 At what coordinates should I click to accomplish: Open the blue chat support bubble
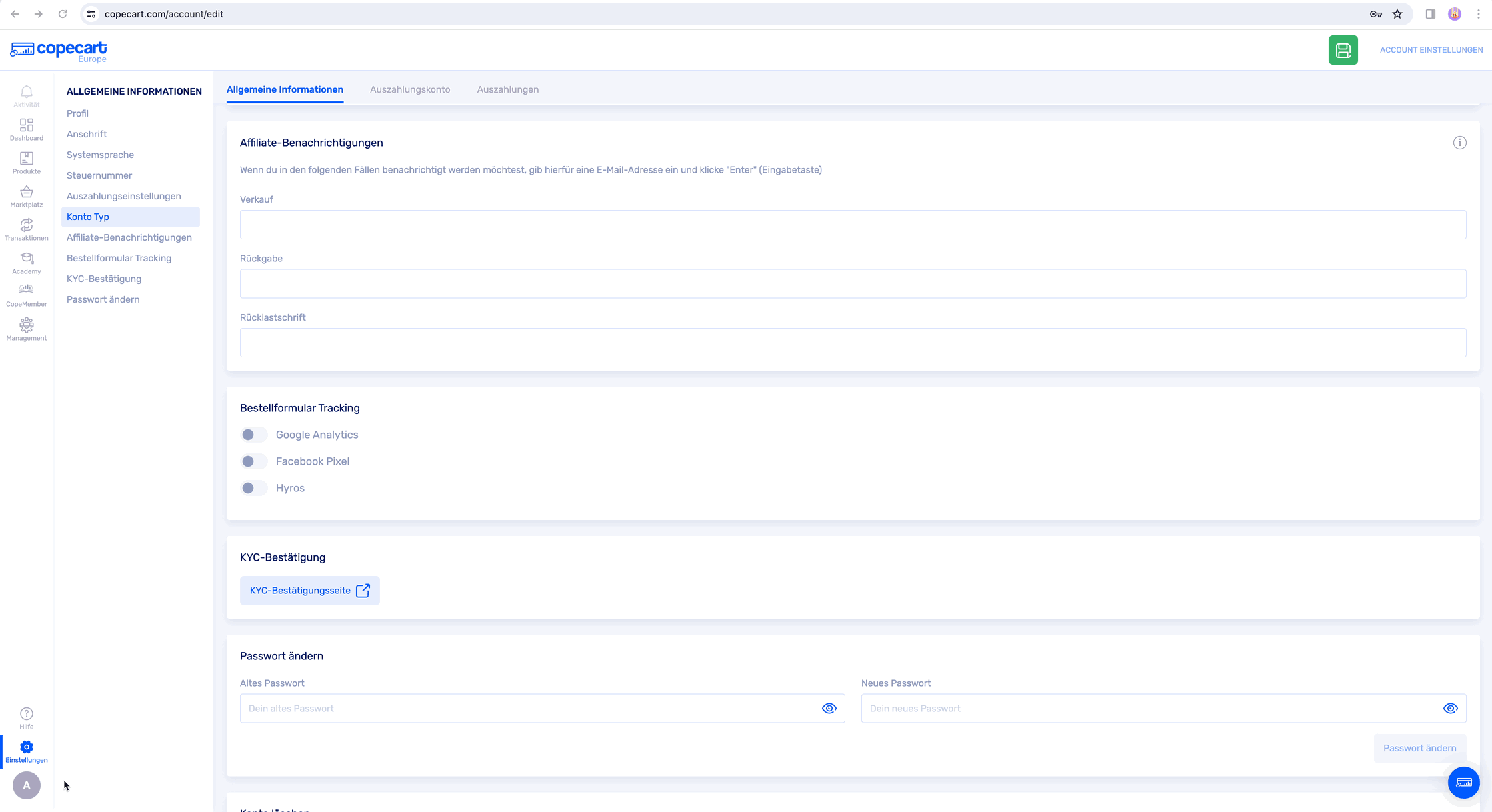coord(1463,782)
